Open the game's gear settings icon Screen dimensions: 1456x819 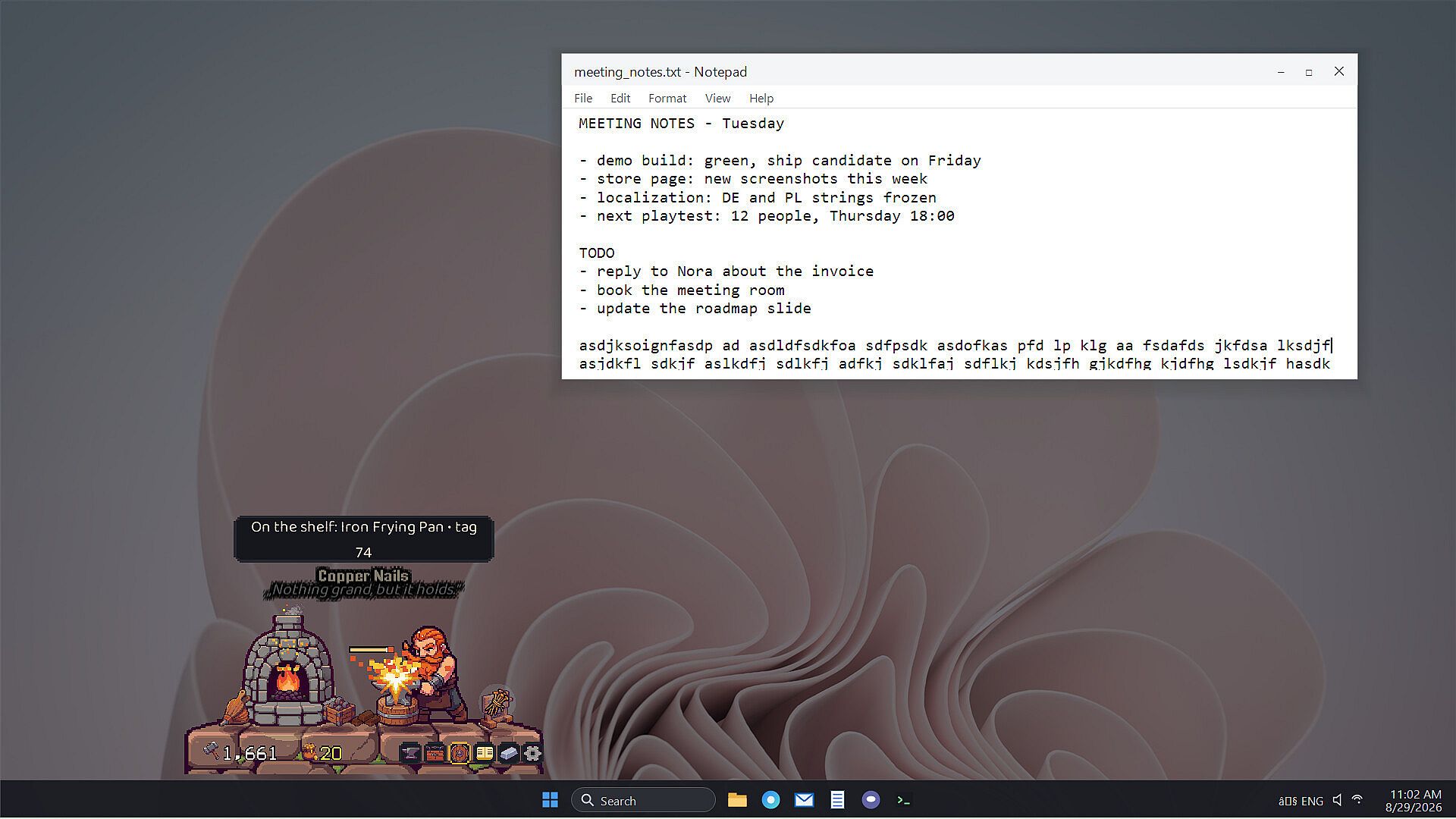[x=533, y=753]
